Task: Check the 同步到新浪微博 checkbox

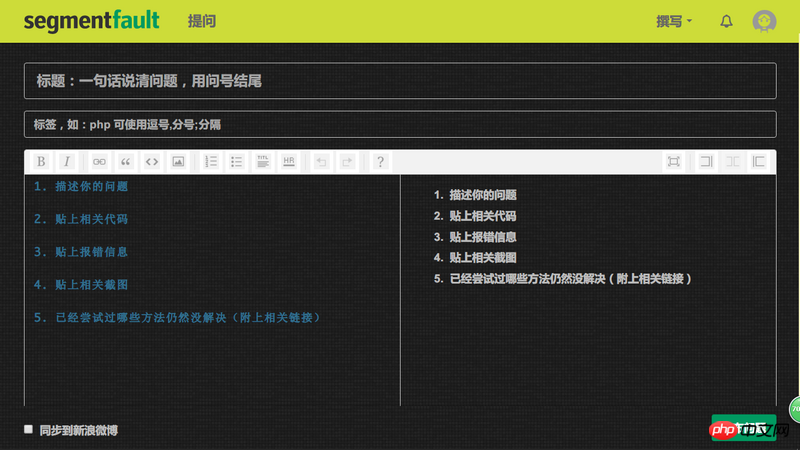Action: [29, 430]
